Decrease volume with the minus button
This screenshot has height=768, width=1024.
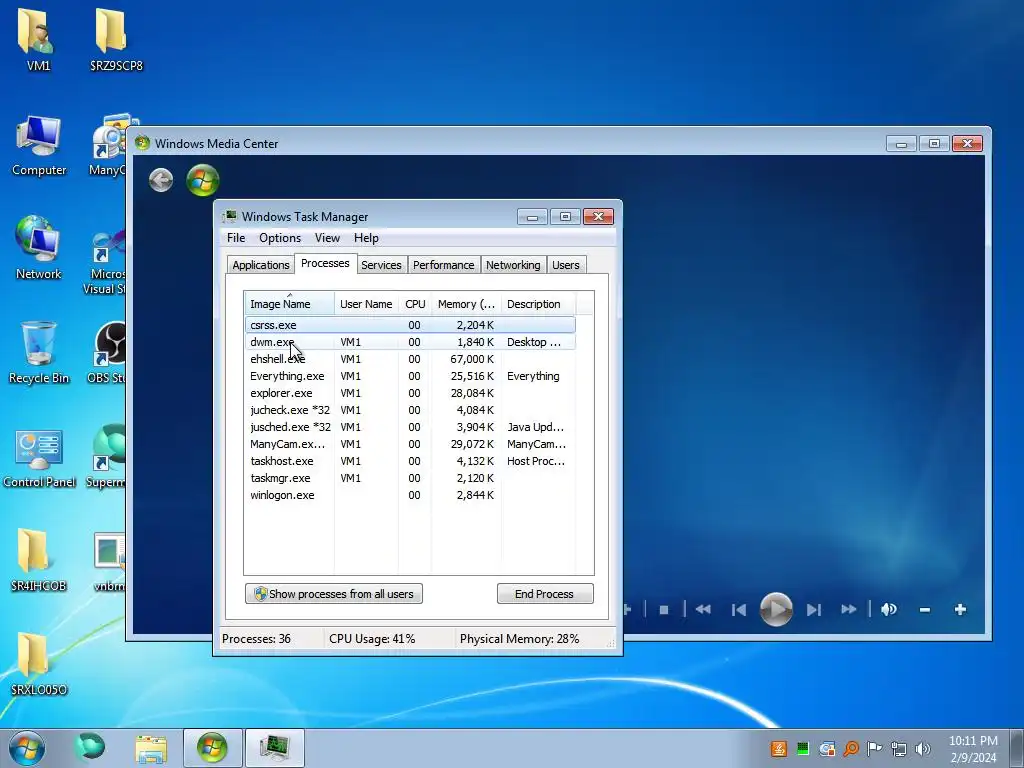point(925,610)
